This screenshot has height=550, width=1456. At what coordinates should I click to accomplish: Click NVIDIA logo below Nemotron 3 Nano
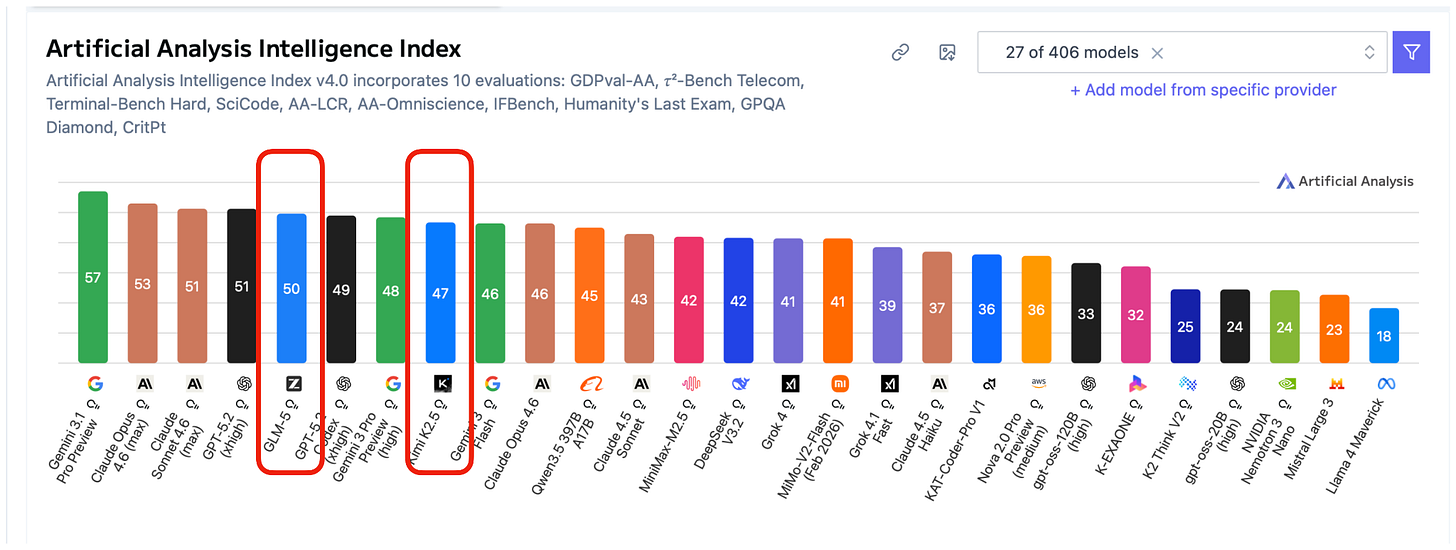(1286, 383)
